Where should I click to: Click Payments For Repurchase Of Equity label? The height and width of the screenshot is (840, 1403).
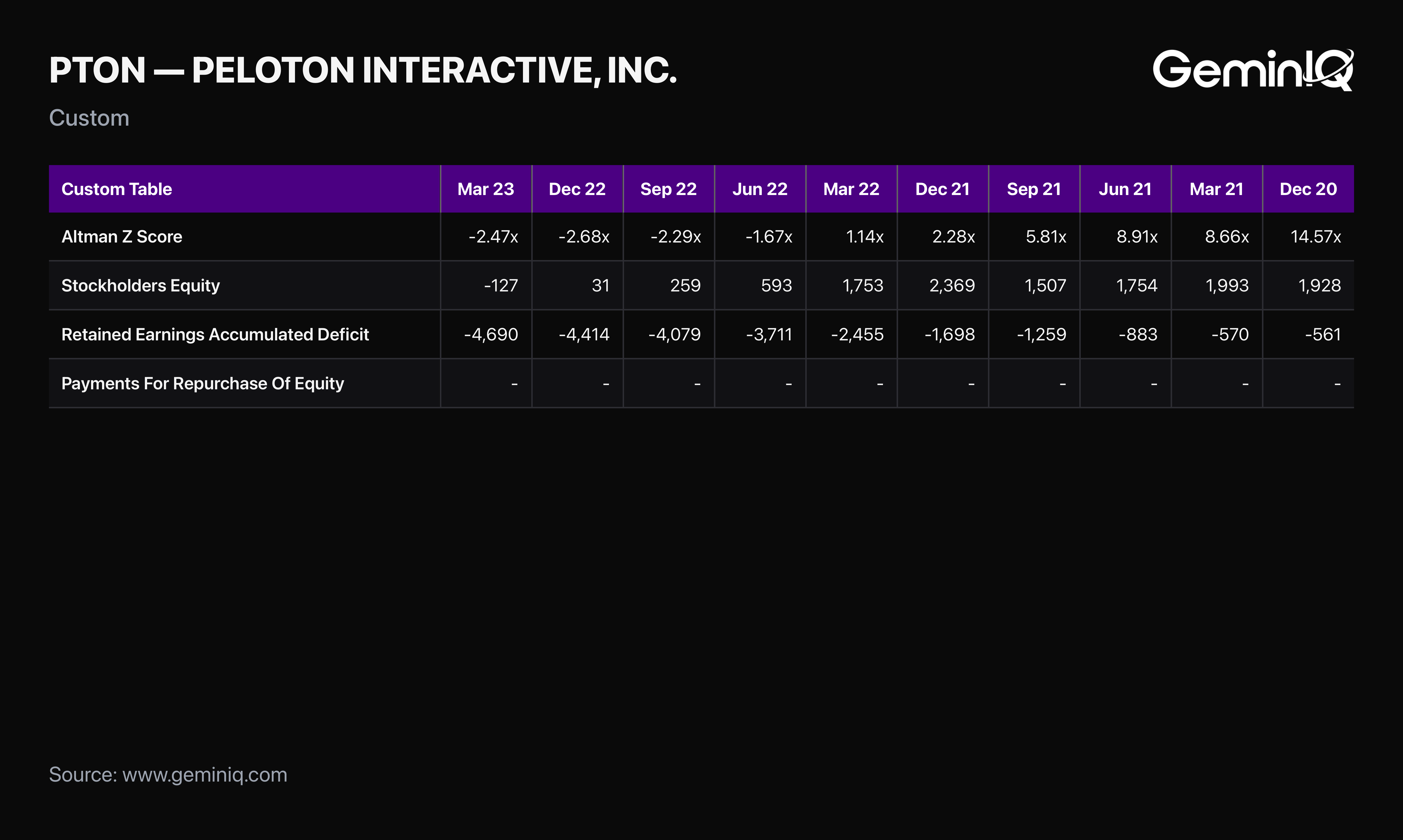[203, 384]
